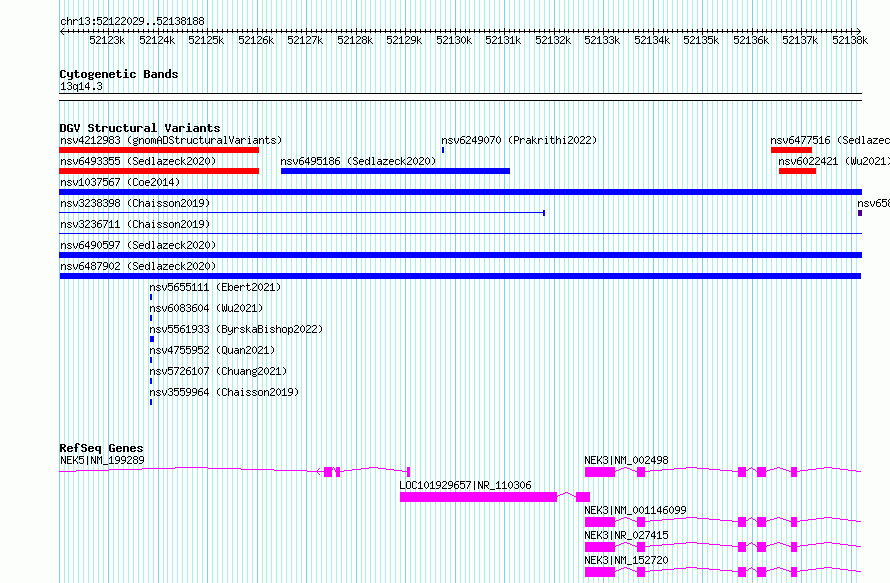
Task: Select the 13q14.3 band label
Action: (x=81, y=86)
